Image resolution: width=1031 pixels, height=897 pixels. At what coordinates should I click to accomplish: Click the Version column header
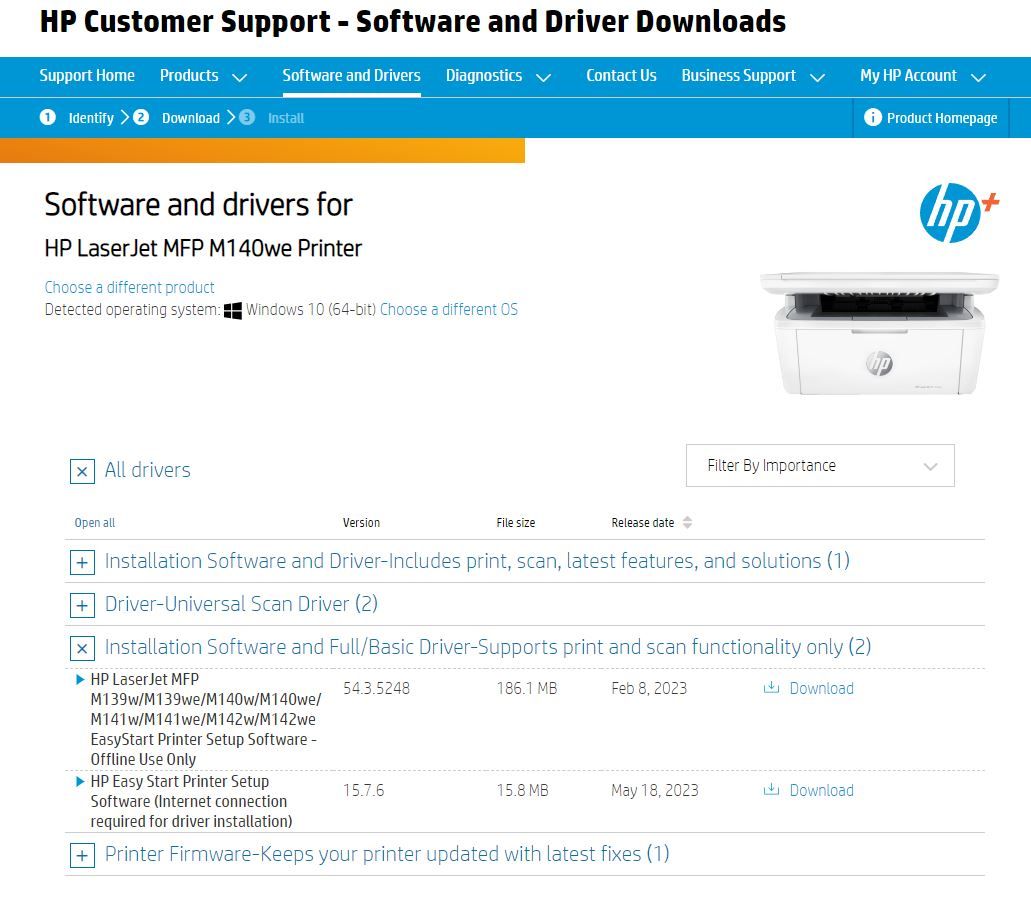pyautogui.click(x=361, y=522)
